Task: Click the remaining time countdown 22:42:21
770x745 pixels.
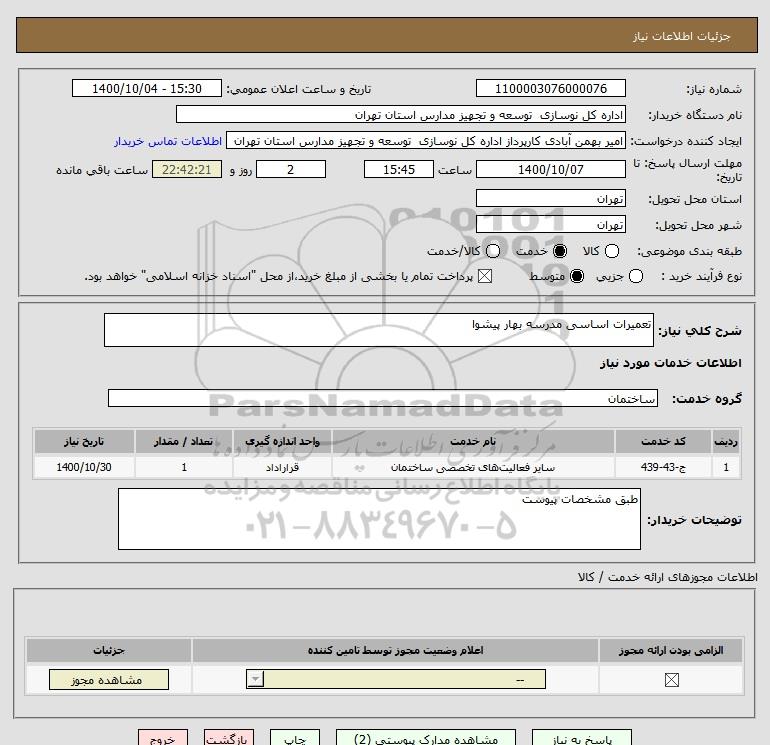Action: click(x=187, y=169)
